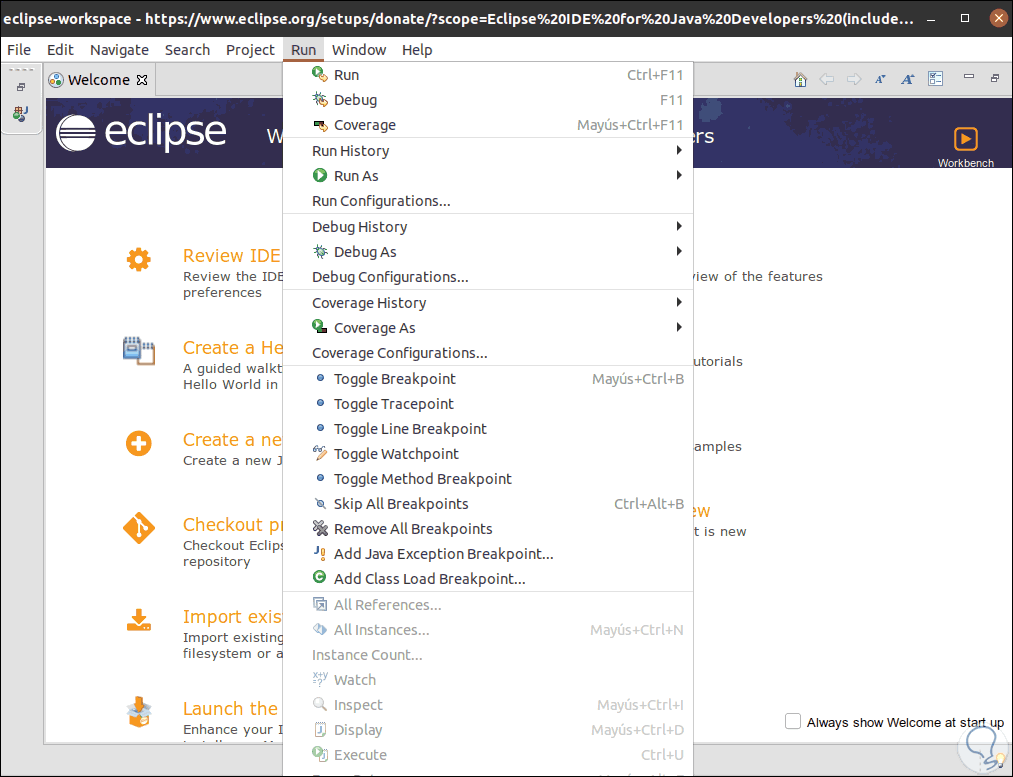This screenshot has width=1013, height=777.
Task: Choose Coverage Configurations...
Action: 488,353
